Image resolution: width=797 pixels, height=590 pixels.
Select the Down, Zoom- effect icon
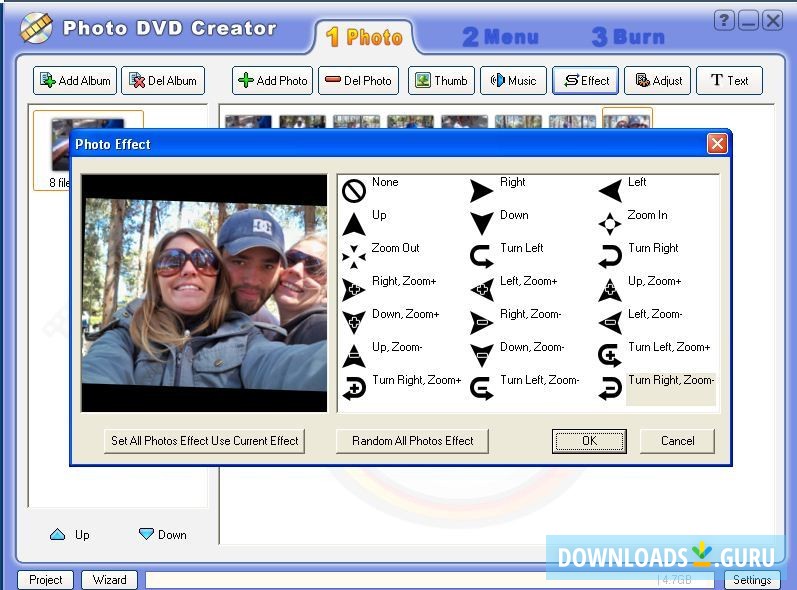[482, 355]
